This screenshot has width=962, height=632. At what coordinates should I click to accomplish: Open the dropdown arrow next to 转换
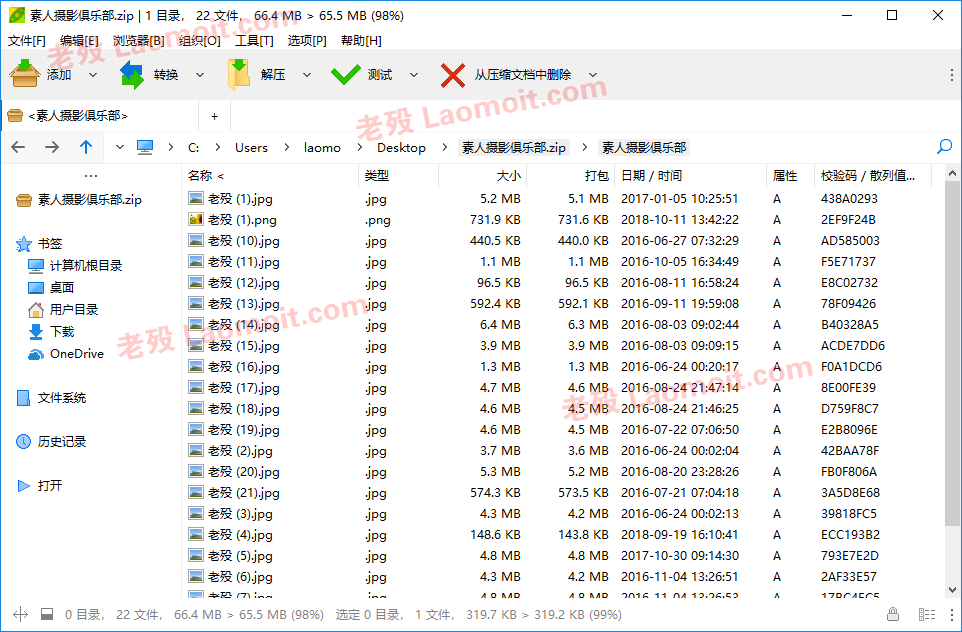click(x=200, y=75)
